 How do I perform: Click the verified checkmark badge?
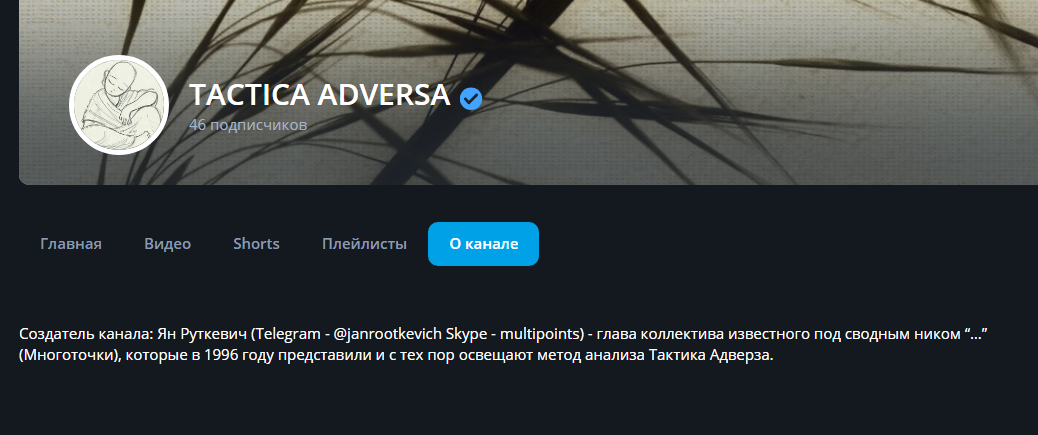pos(471,99)
